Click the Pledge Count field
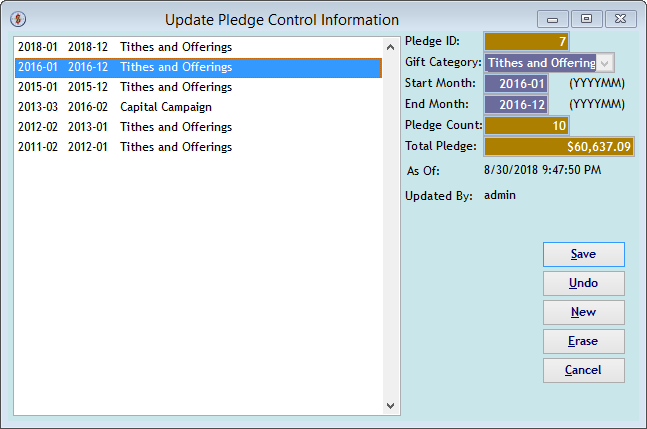 527,126
